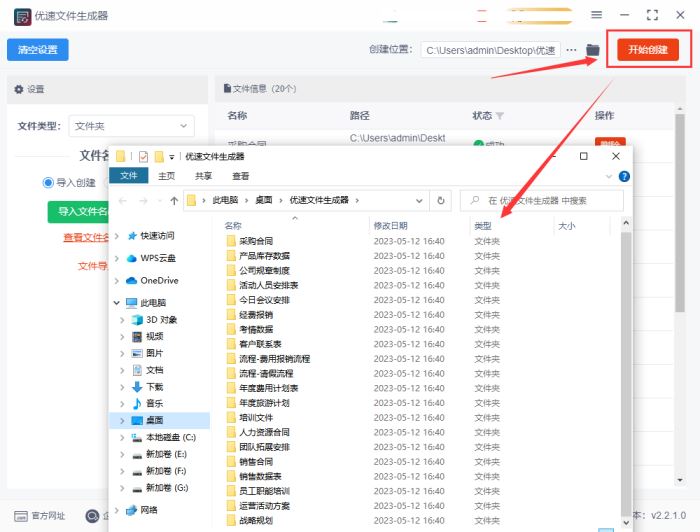The height and width of the screenshot is (532, 700).
Task: Click the 开始创建 button
Action: (648, 50)
